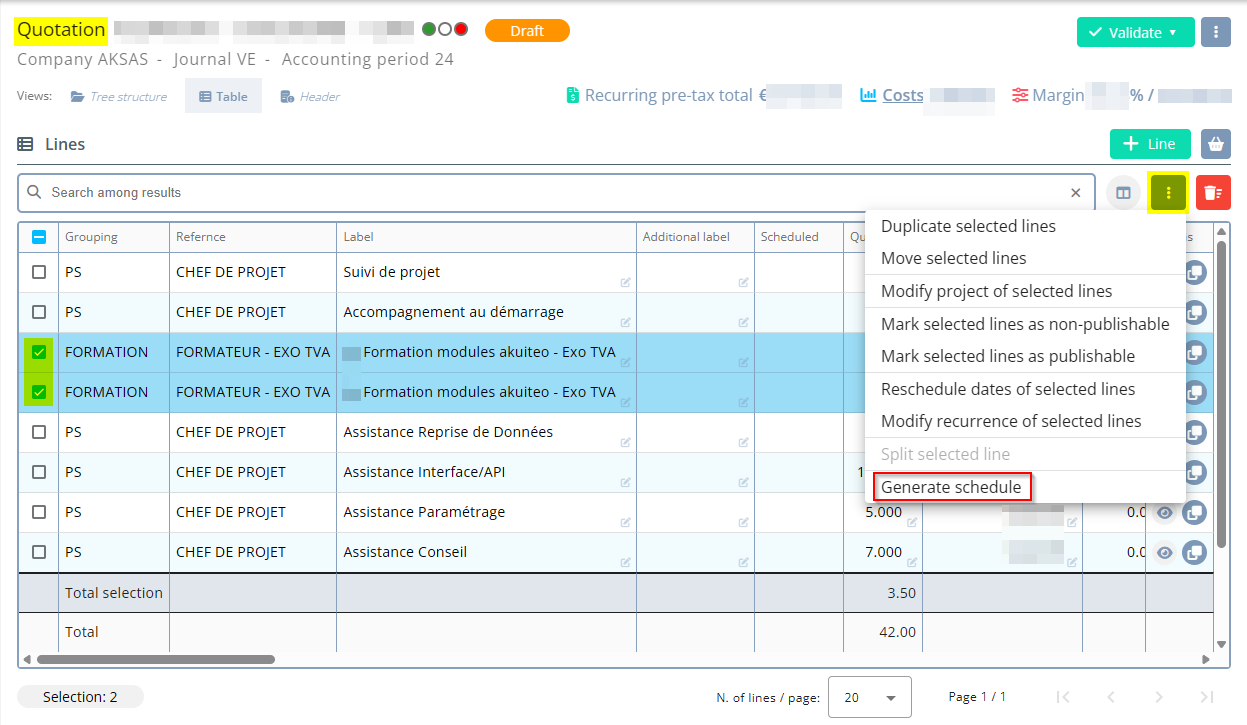
Task: Click the add Line button
Action: point(1149,144)
